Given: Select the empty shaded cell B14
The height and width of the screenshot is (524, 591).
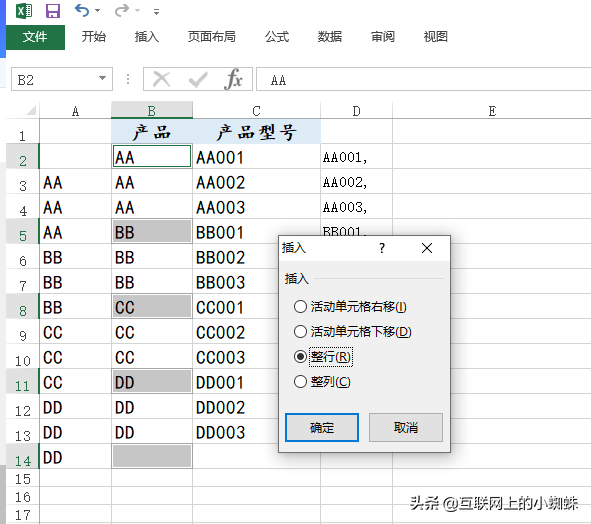Looking at the screenshot, I should [x=152, y=457].
